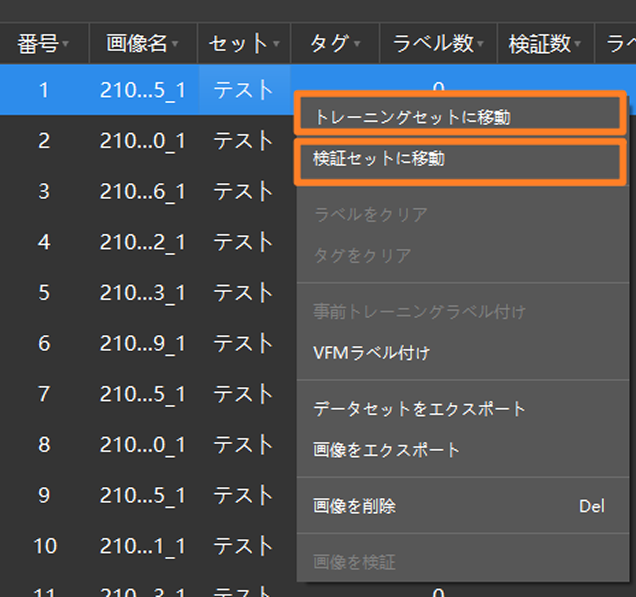Click row number 6 cell
The image size is (636, 597).
[44, 344]
